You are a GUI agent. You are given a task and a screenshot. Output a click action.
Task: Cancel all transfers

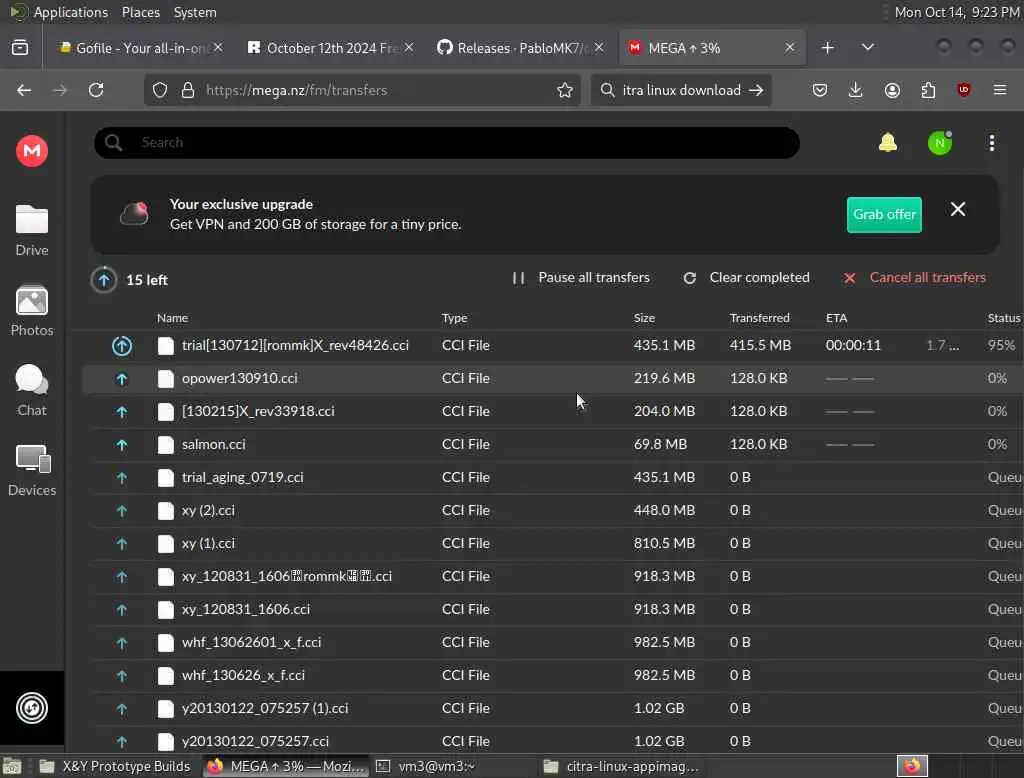tap(914, 278)
